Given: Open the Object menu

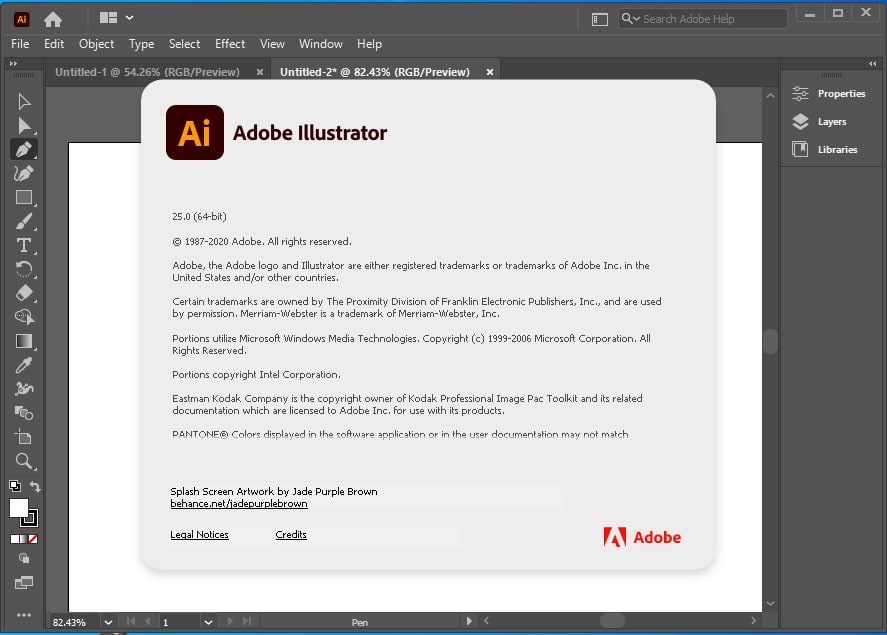Looking at the screenshot, I should pos(96,44).
